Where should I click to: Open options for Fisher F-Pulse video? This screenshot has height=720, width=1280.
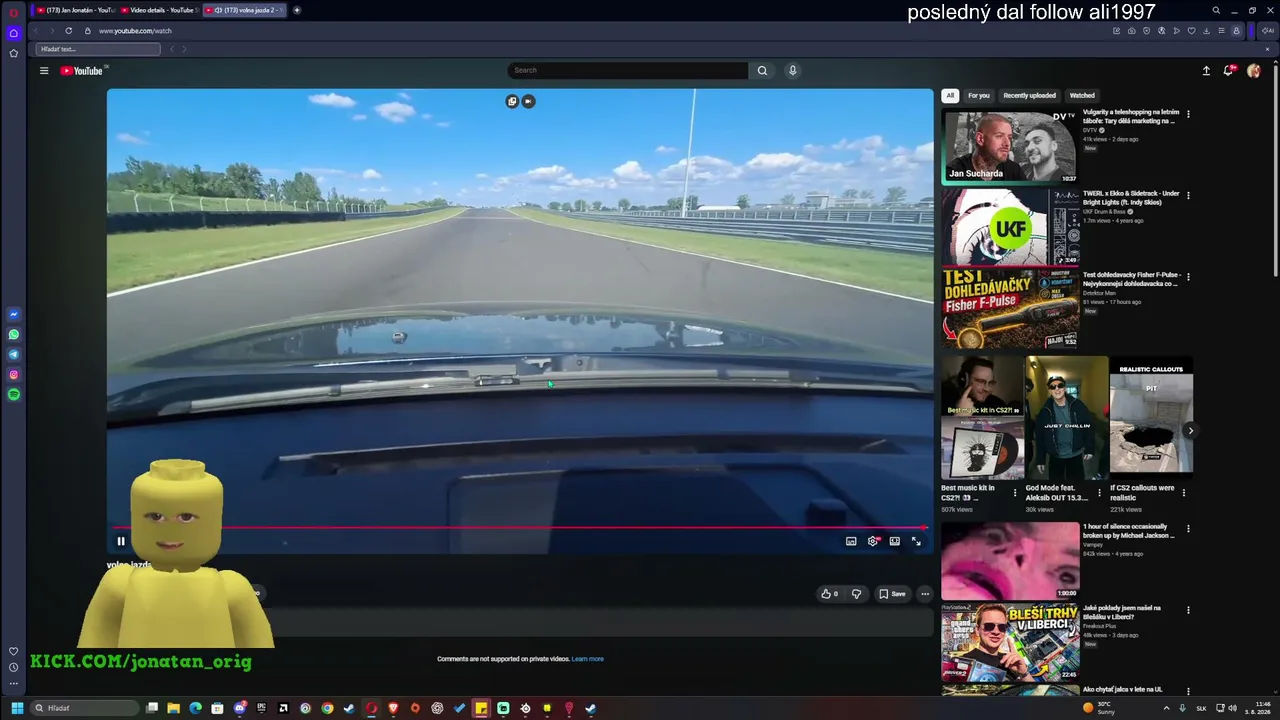point(1188,277)
